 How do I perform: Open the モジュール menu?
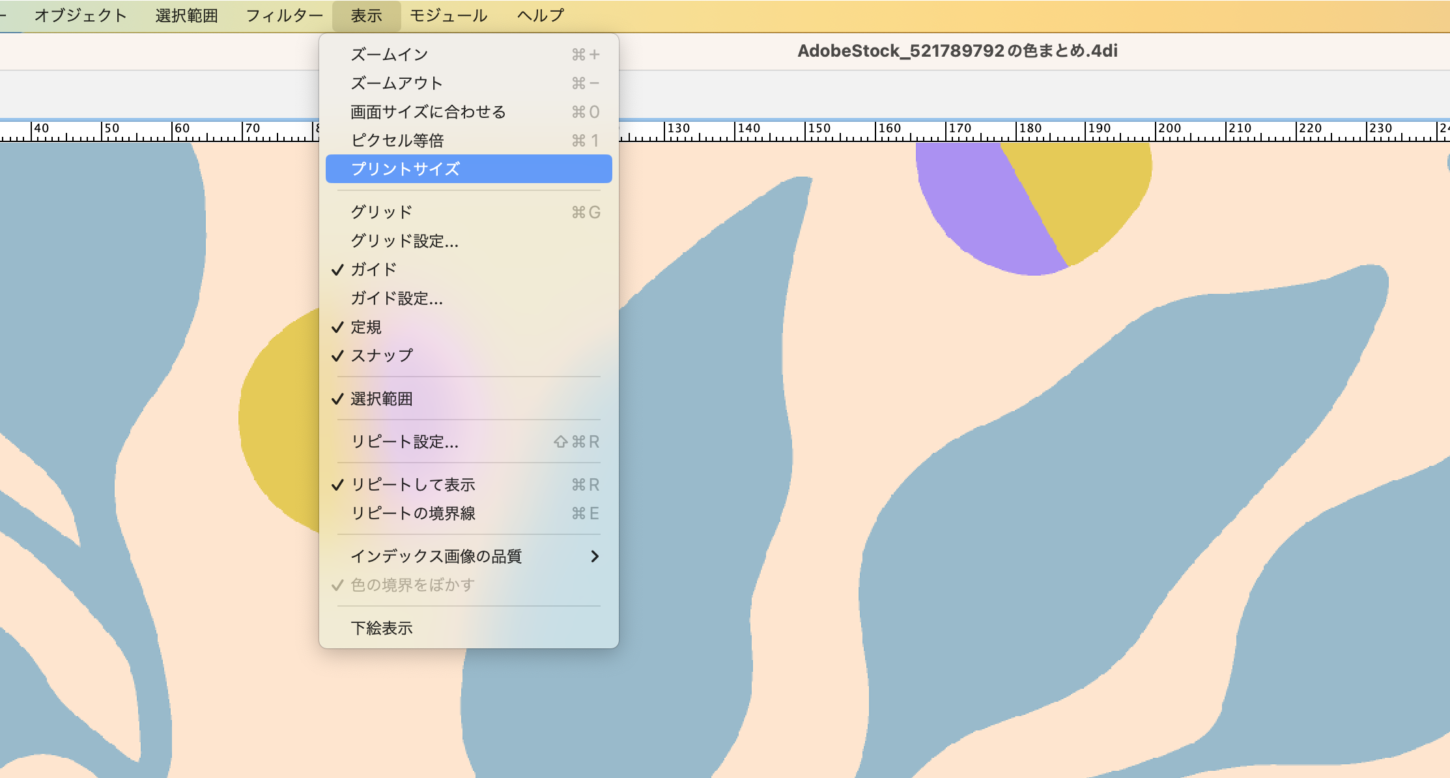click(448, 16)
